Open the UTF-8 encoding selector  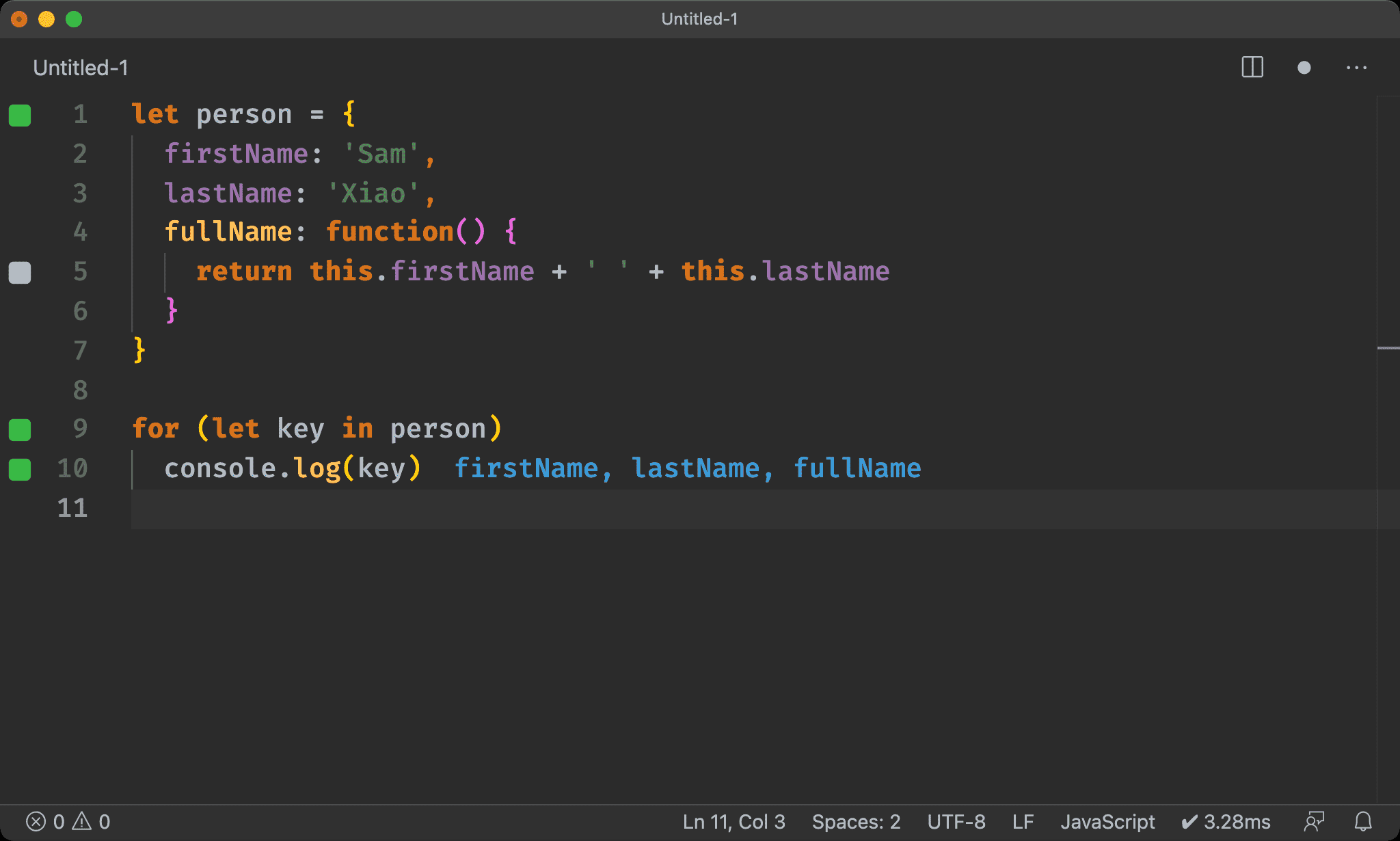tap(956, 821)
